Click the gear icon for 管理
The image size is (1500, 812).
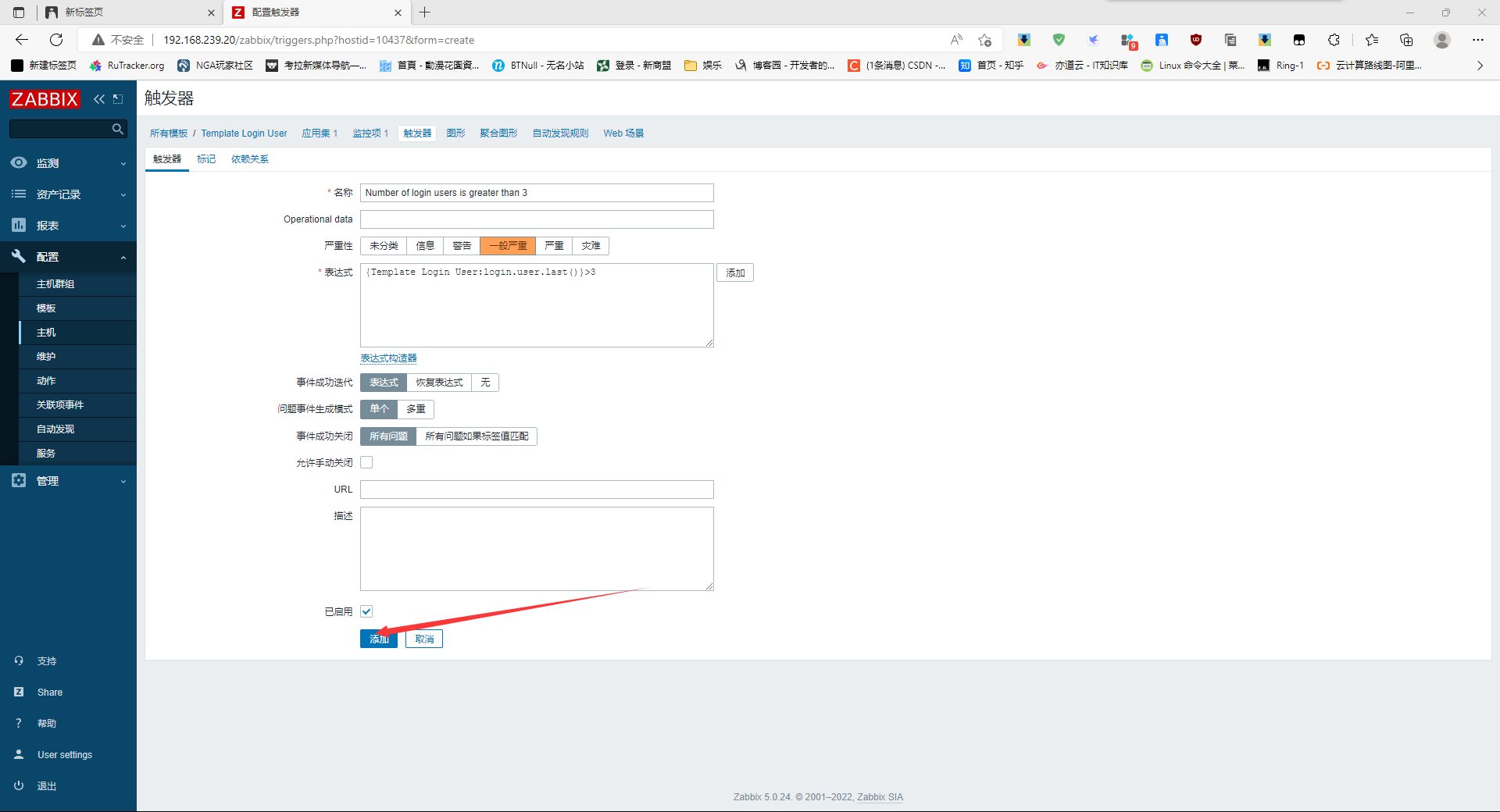19,480
